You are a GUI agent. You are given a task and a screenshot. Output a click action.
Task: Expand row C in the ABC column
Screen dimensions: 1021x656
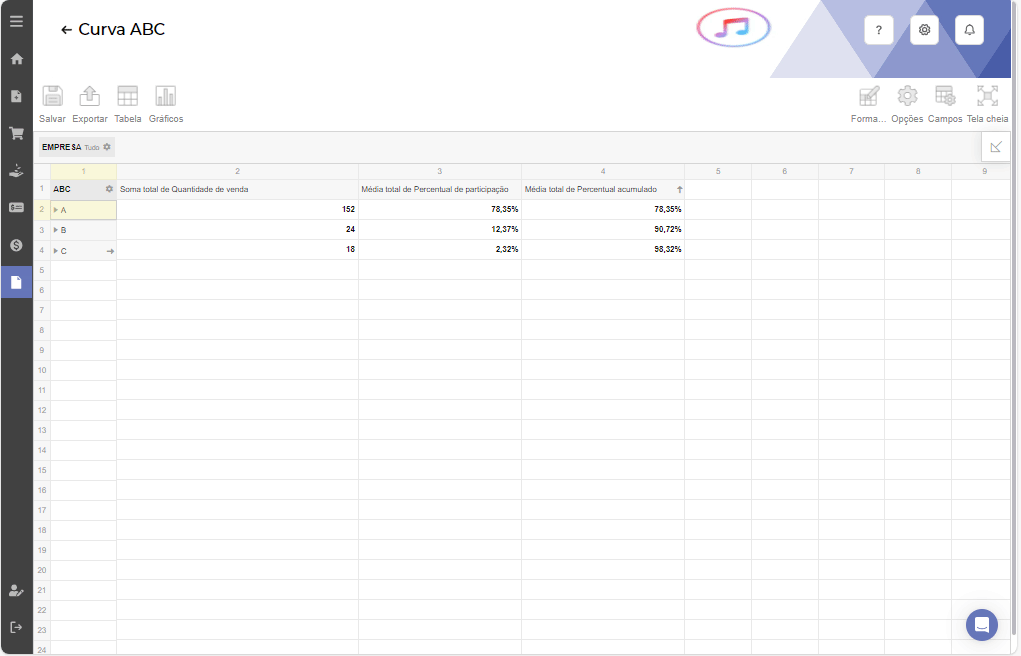pyautogui.click(x=56, y=250)
